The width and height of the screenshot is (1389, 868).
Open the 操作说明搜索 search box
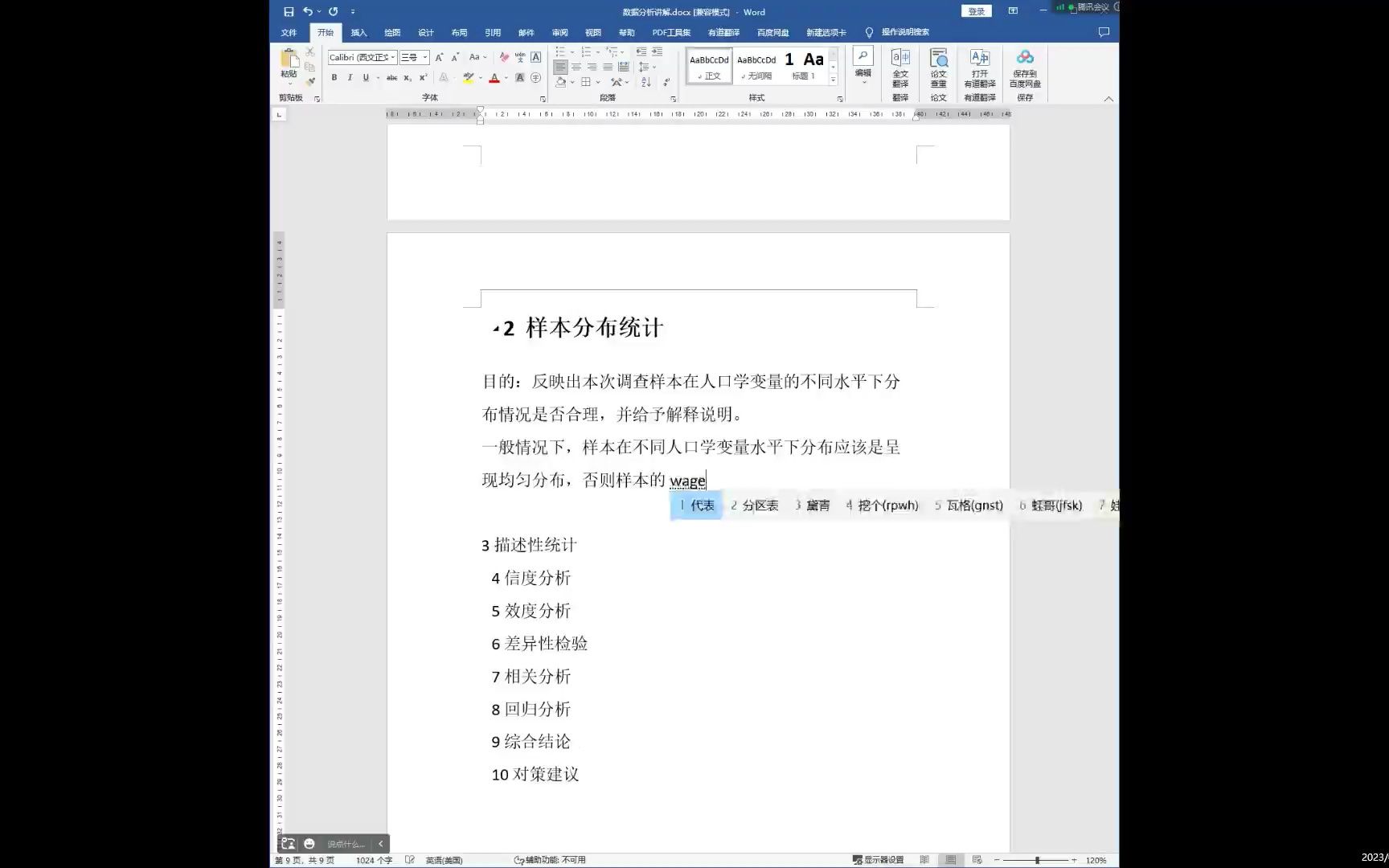click(x=904, y=32)
